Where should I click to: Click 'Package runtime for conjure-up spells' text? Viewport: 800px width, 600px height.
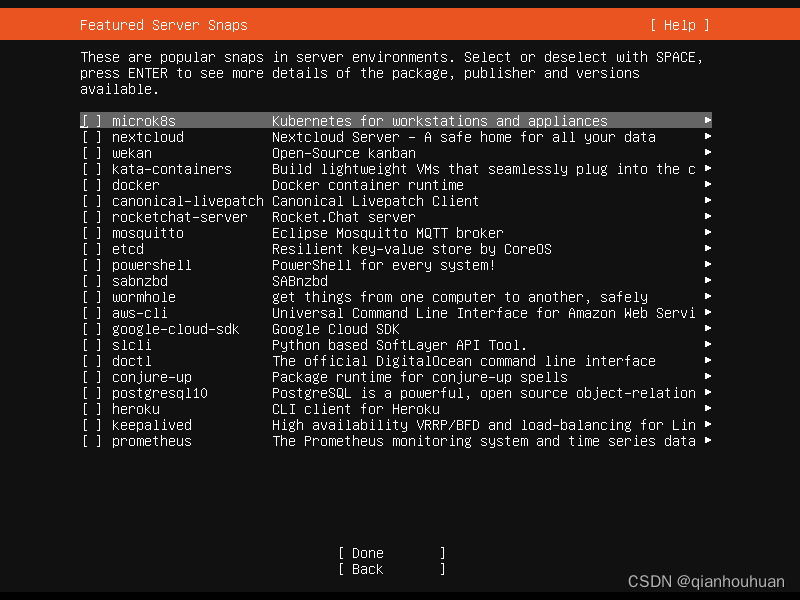[420, 377]
